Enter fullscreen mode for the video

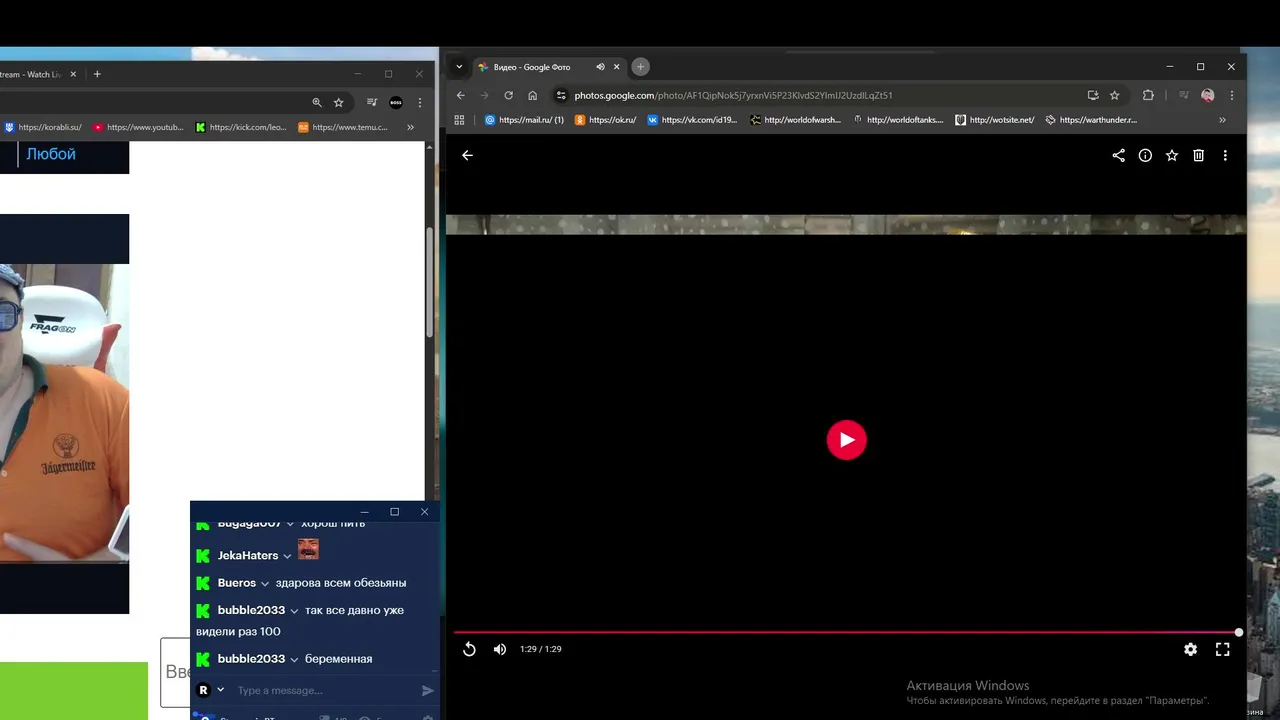[1222, 649]
